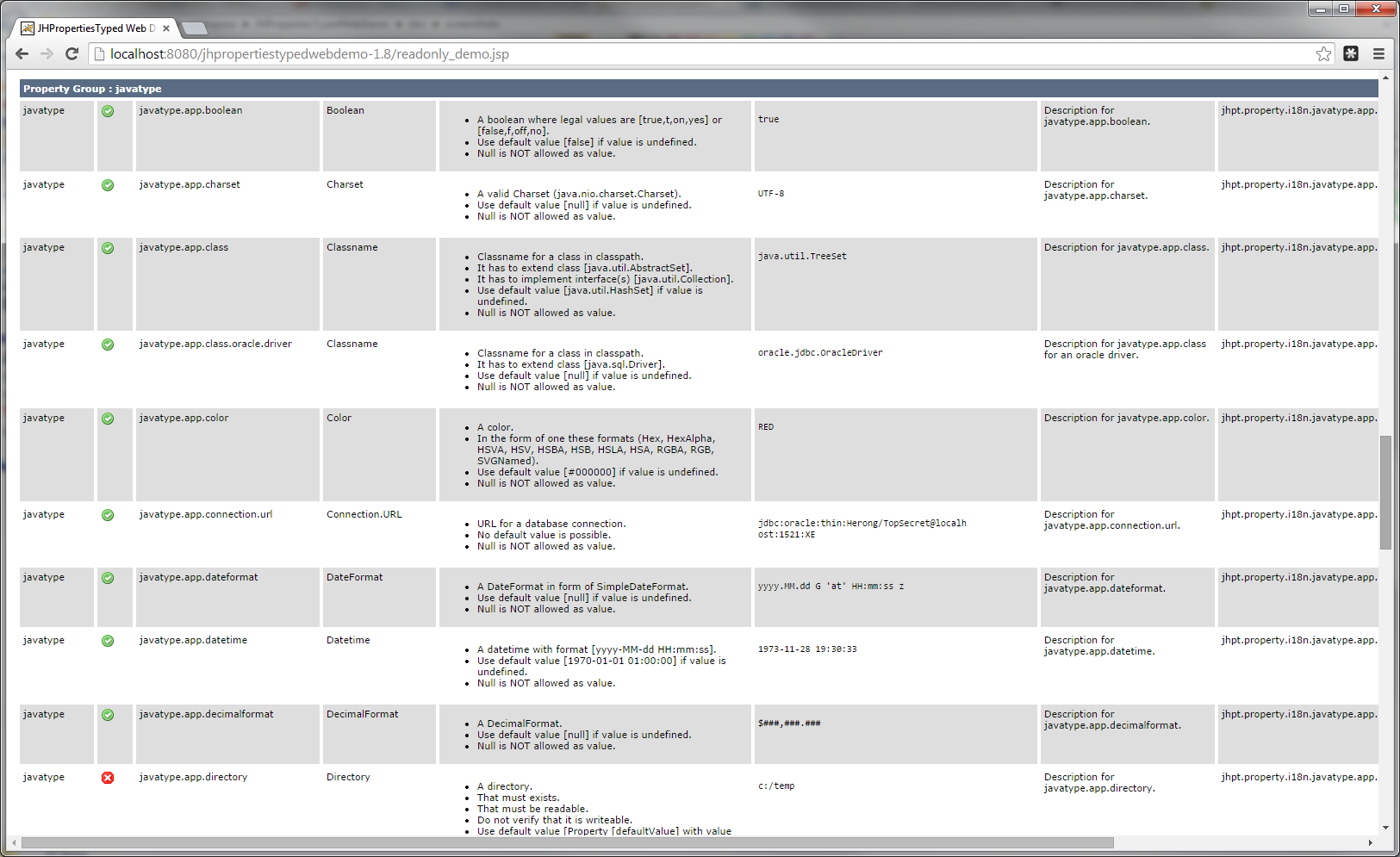Reload the readonly_demo.jsp page
Viewport: 1400px width, 857px height.
[72, 53]
